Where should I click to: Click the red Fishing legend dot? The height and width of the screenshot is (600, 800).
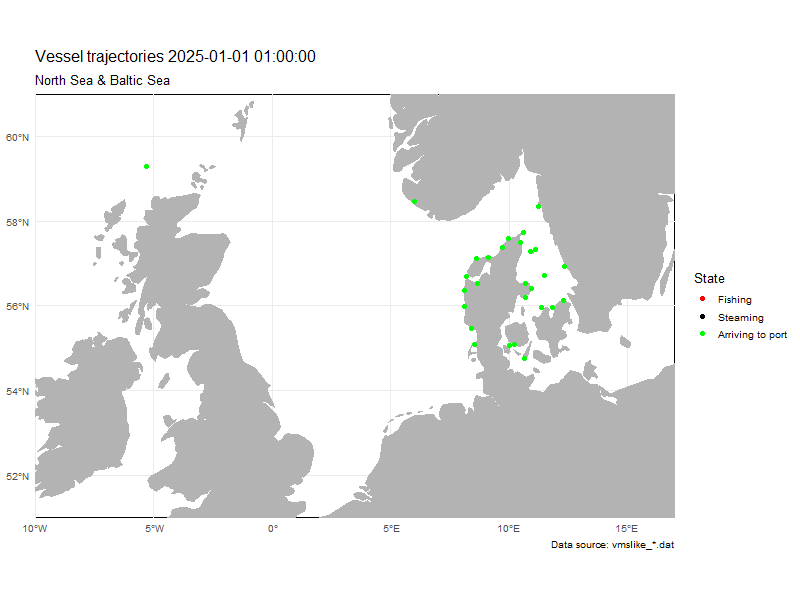click(x=702, y=299)
